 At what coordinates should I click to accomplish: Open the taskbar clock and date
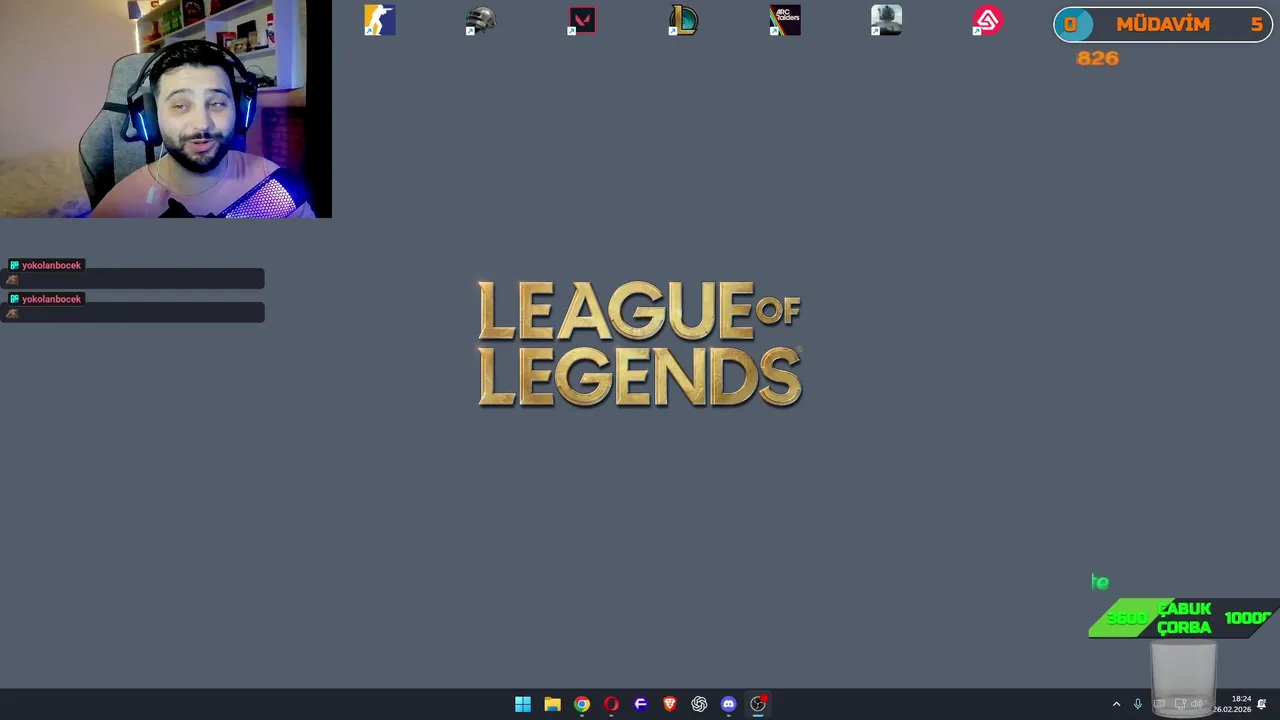click(1232, 704)
